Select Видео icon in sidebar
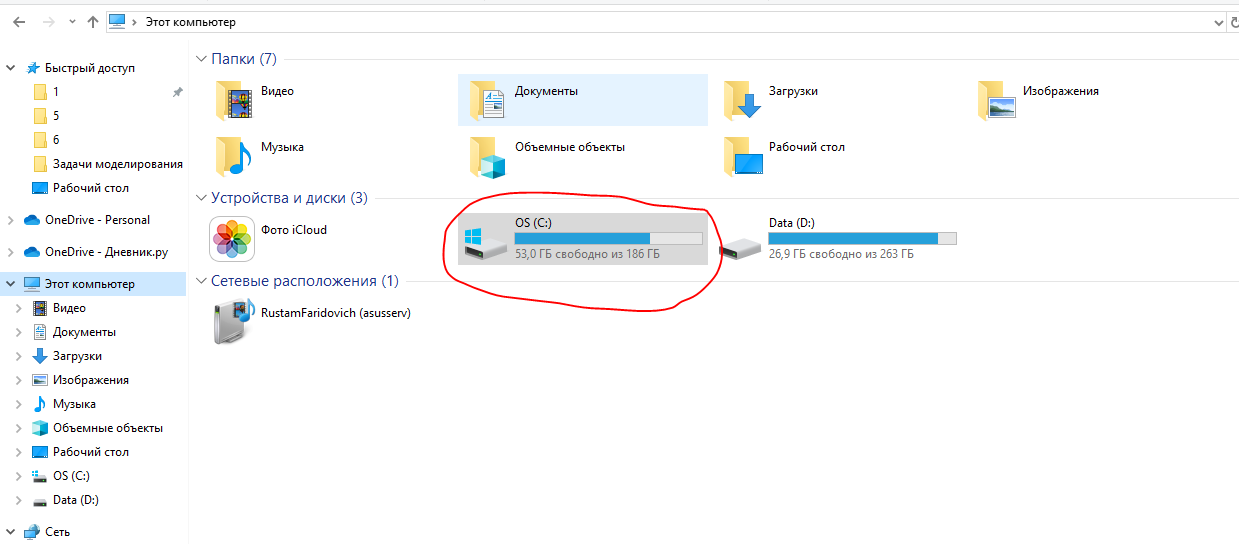1239x544 pixels. 40,308
